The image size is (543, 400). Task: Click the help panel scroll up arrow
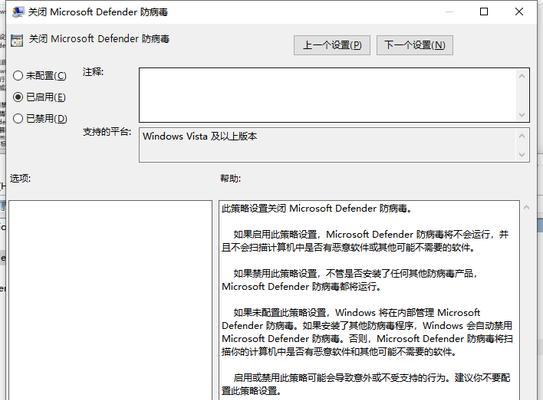527,208
